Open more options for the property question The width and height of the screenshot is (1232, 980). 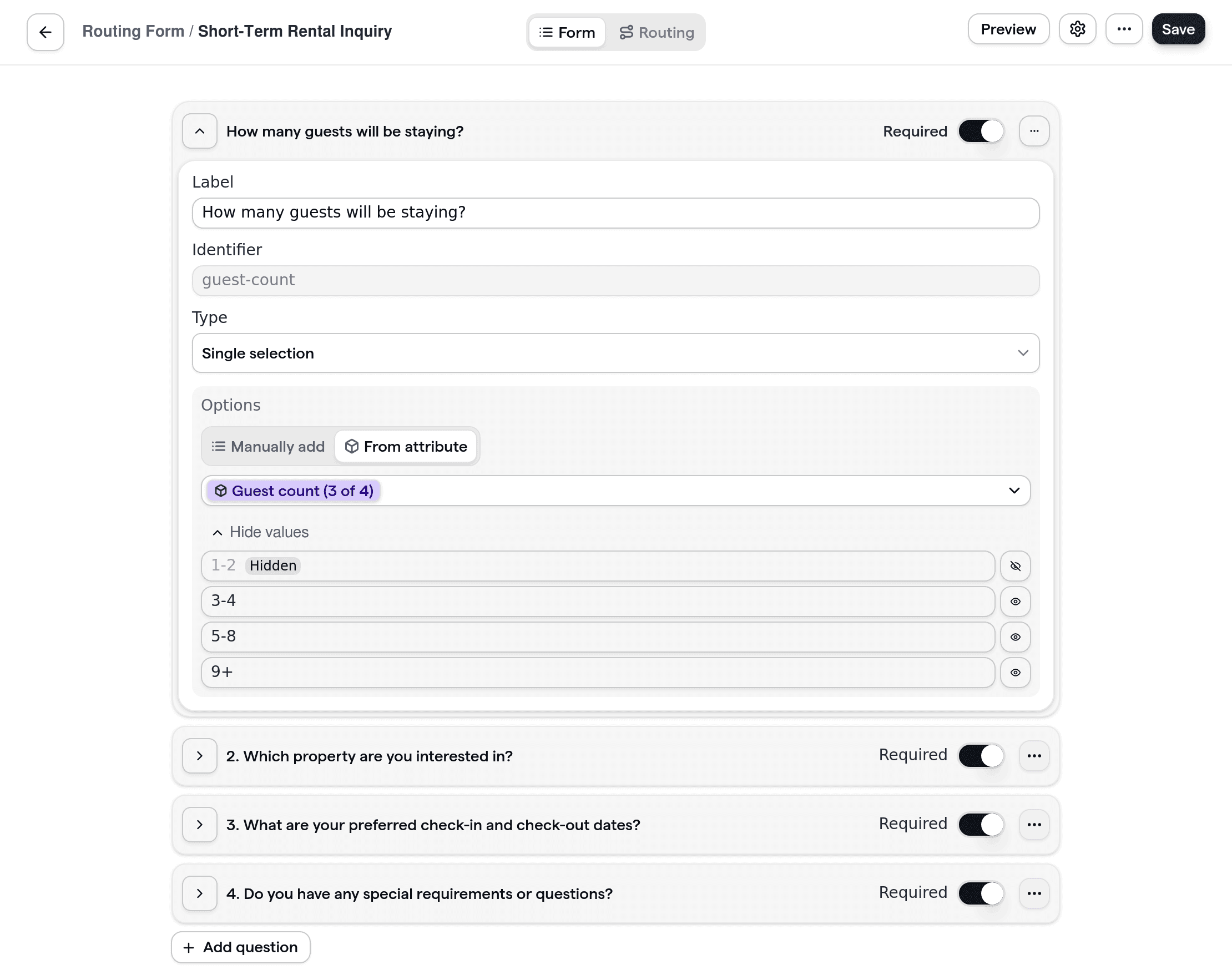[1034, 755]
